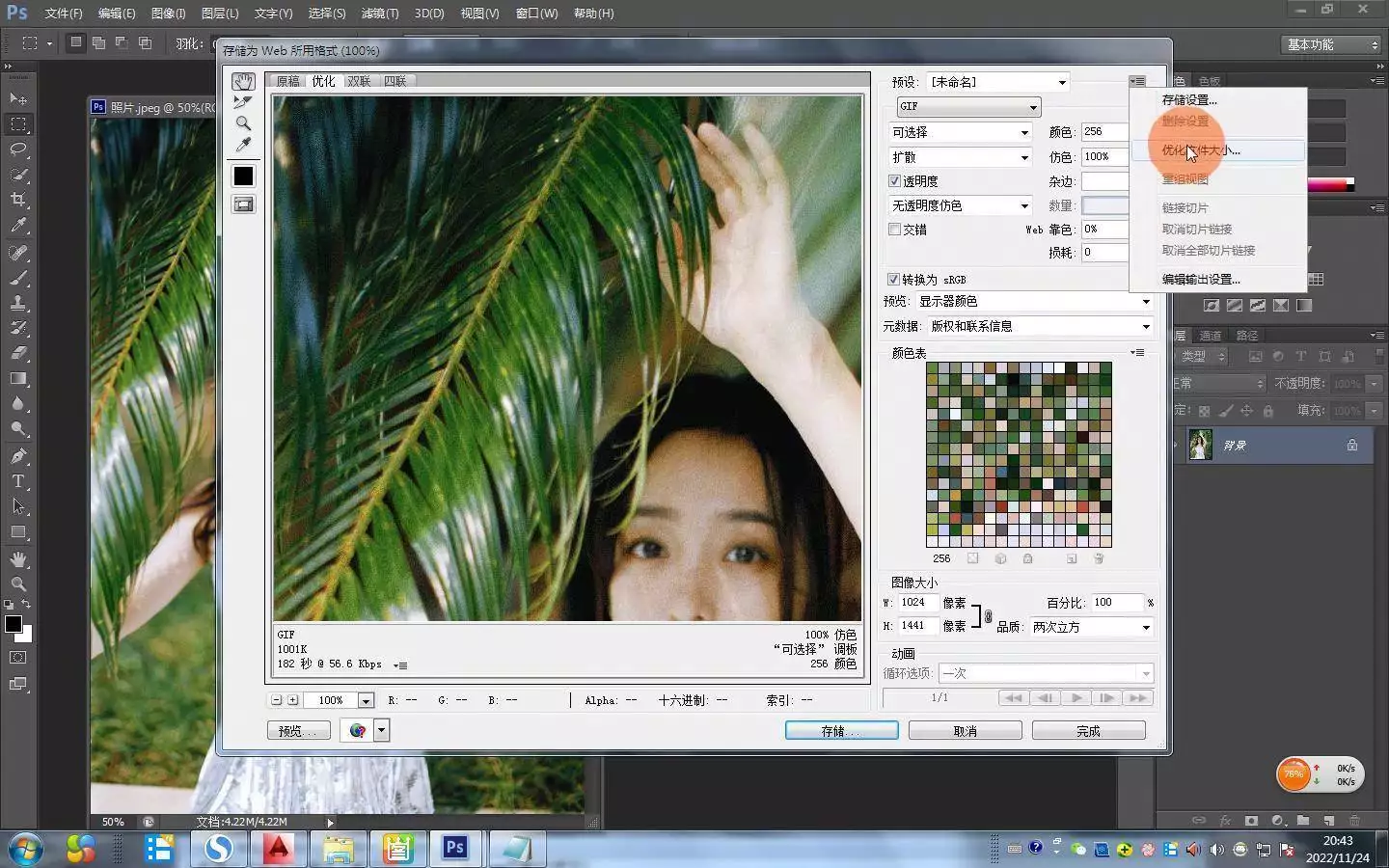
Task: Select the Crop tool in toolbox
Action: [x=18, y=200]
